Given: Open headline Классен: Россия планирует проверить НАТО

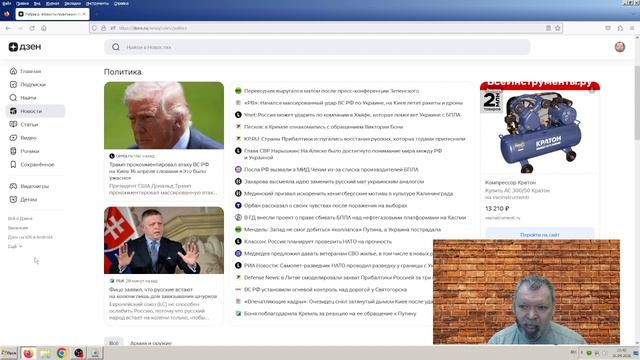Looking at the screenshot, I should (318, 242).
